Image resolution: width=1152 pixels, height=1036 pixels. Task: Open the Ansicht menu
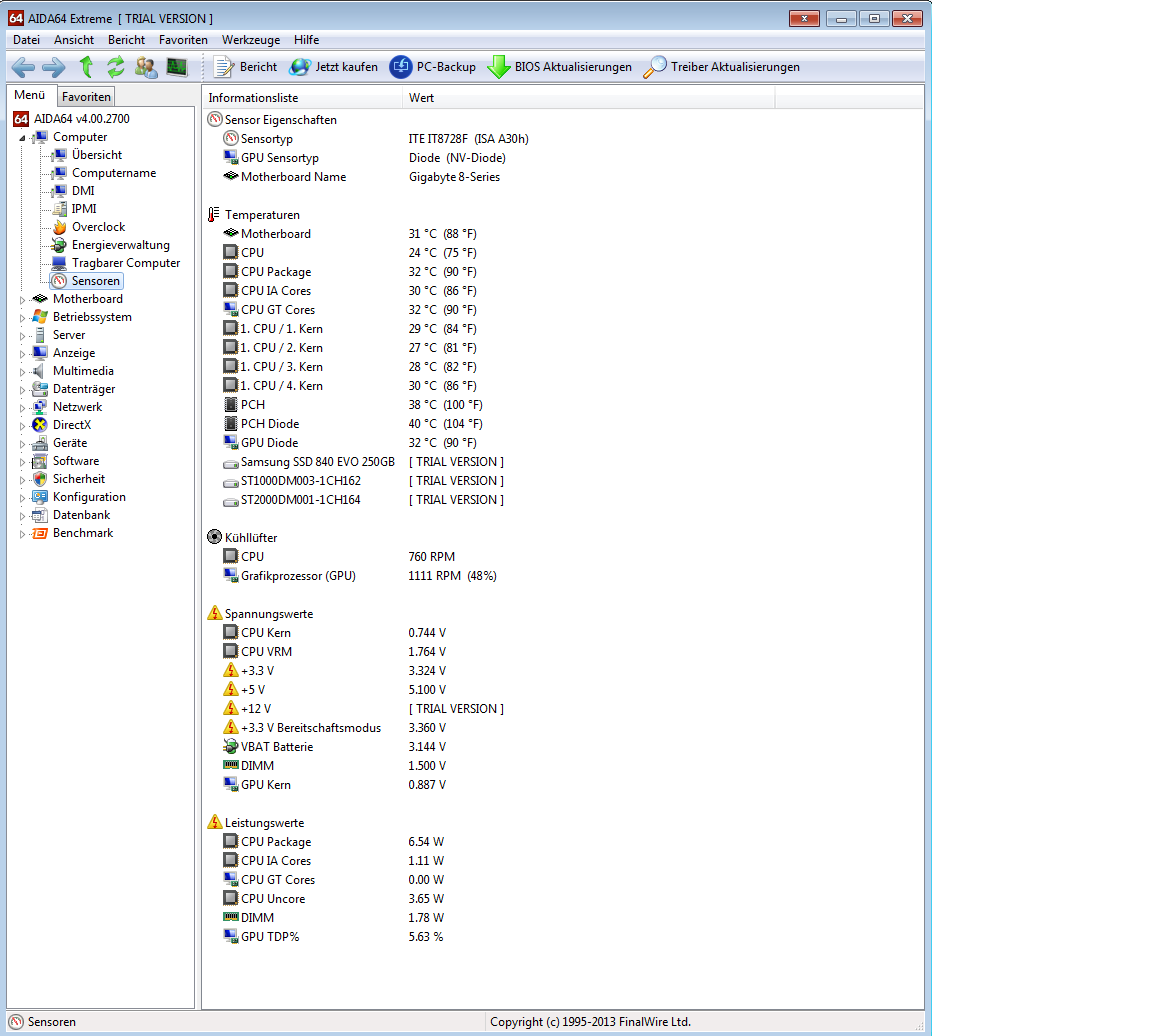73,40
